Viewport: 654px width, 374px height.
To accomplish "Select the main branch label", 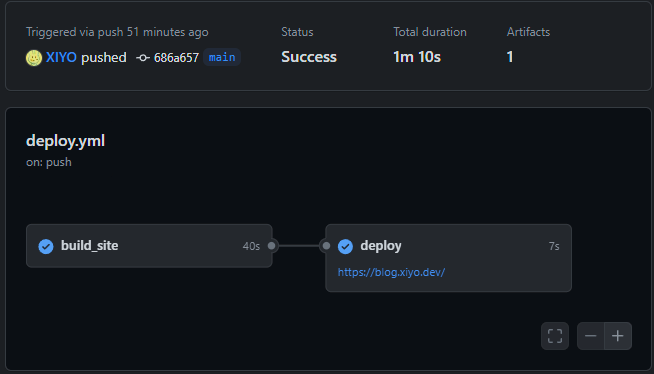I will coord(222,57).
